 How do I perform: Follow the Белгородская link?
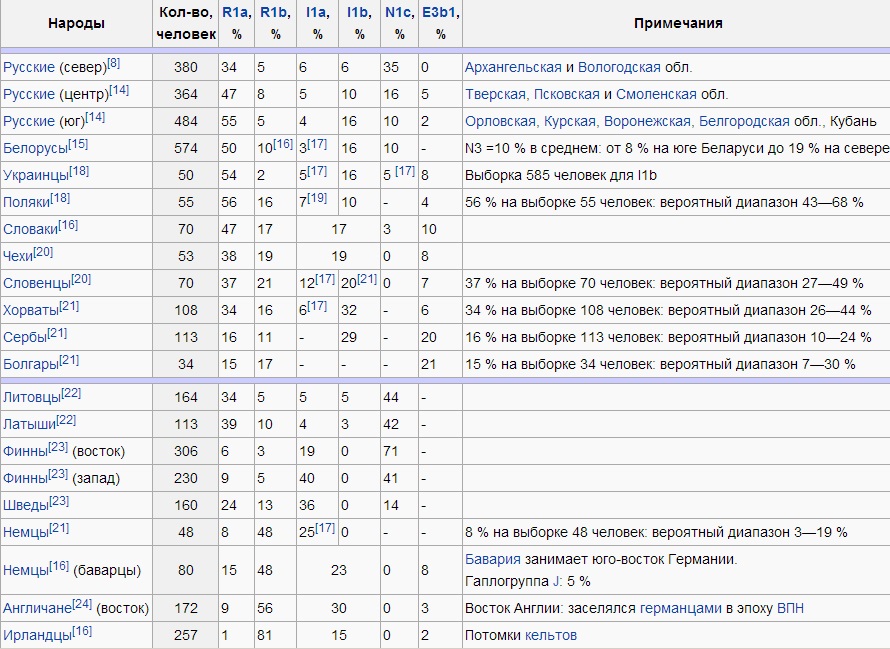click(x=744, y=122)
